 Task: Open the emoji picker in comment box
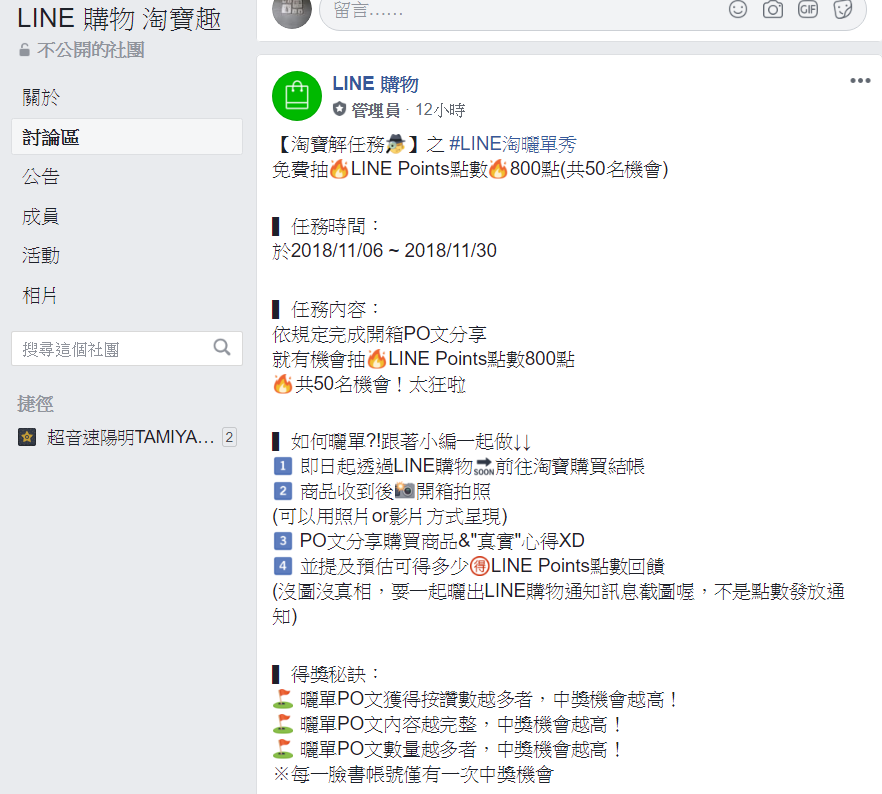(737, 9)
